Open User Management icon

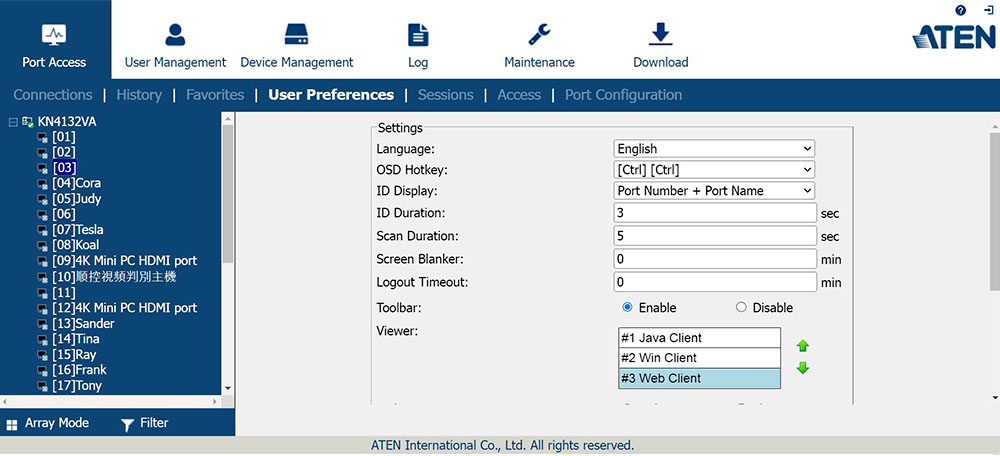[x=175, y=35]
